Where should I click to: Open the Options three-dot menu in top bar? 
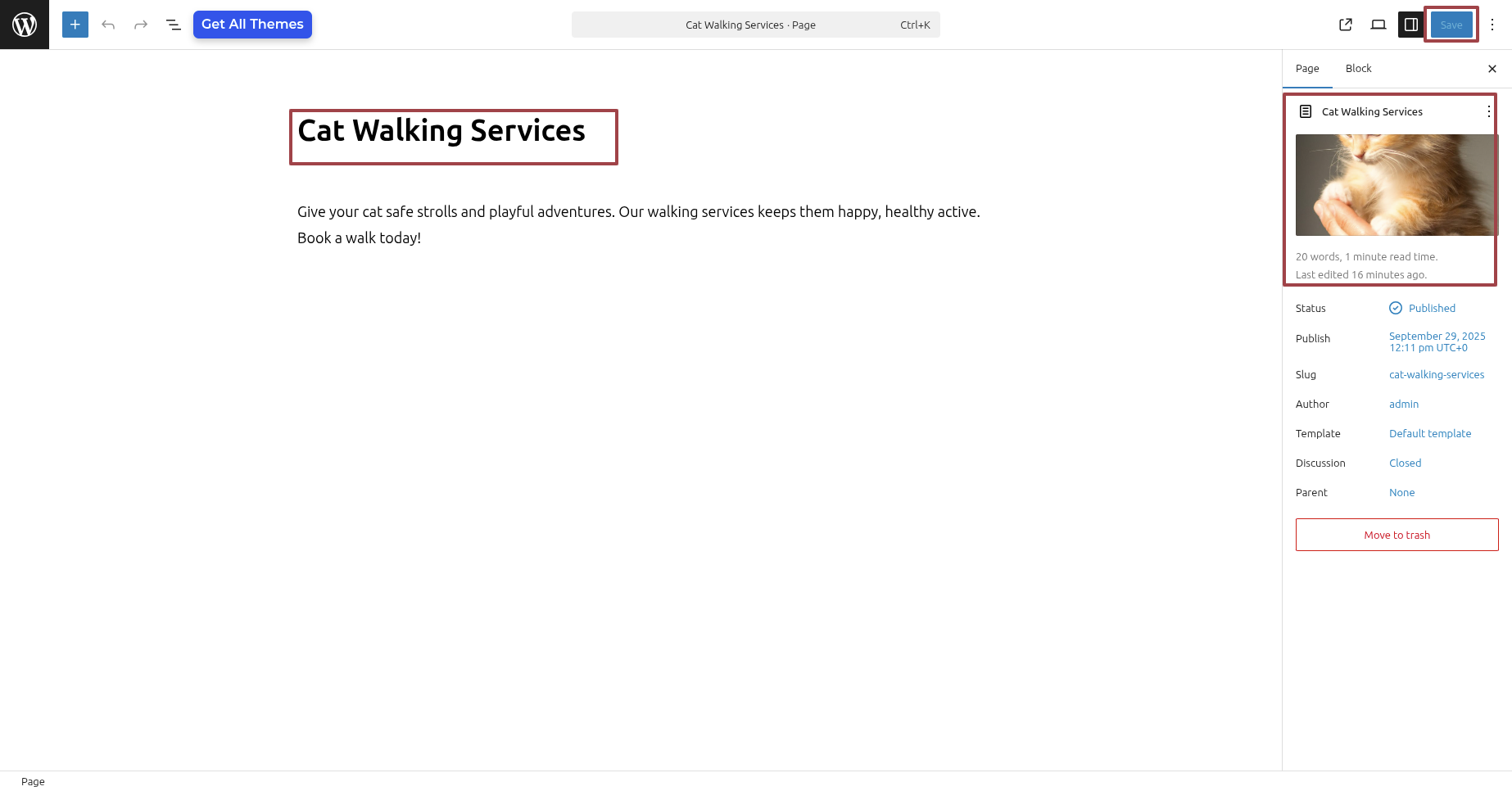[1492, 25]
